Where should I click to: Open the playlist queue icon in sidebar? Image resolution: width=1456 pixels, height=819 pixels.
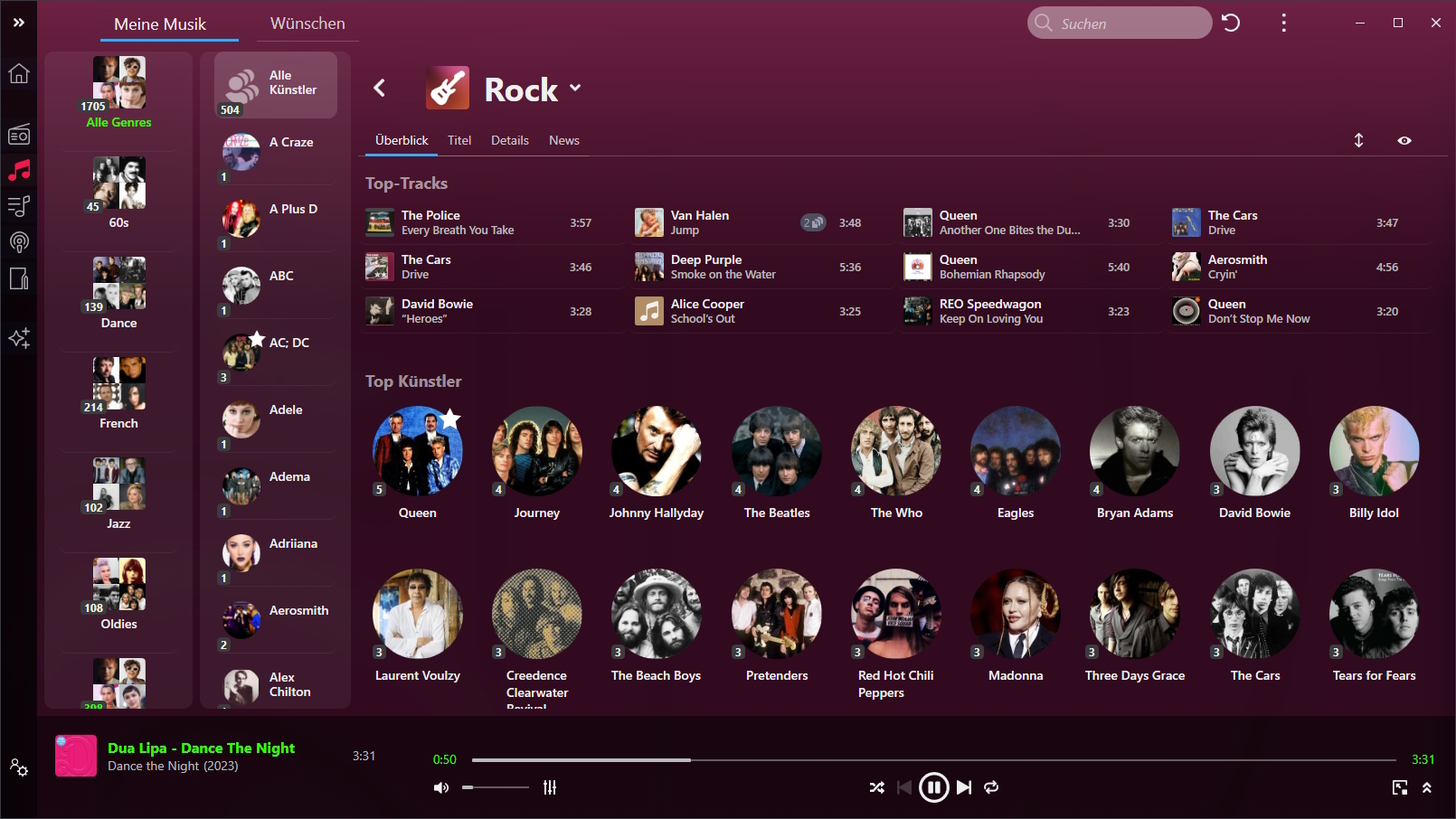19,206
